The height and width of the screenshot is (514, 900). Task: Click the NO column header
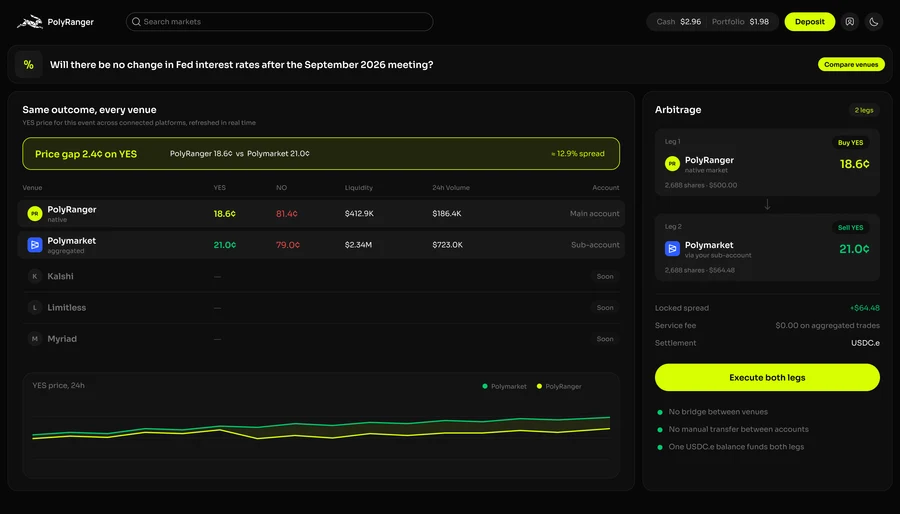point(281,188)
